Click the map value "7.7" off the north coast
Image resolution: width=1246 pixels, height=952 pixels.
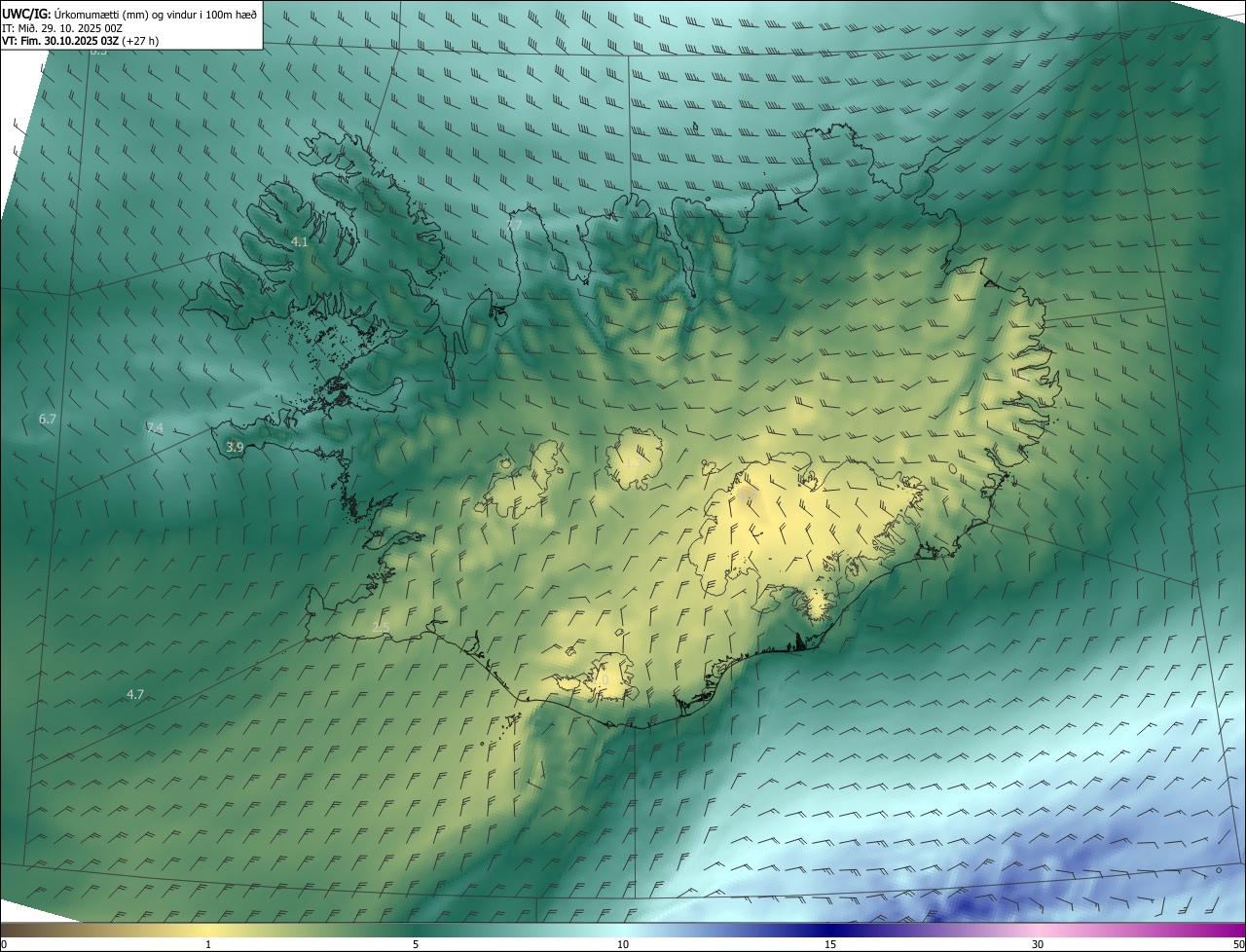pos(514,225)
